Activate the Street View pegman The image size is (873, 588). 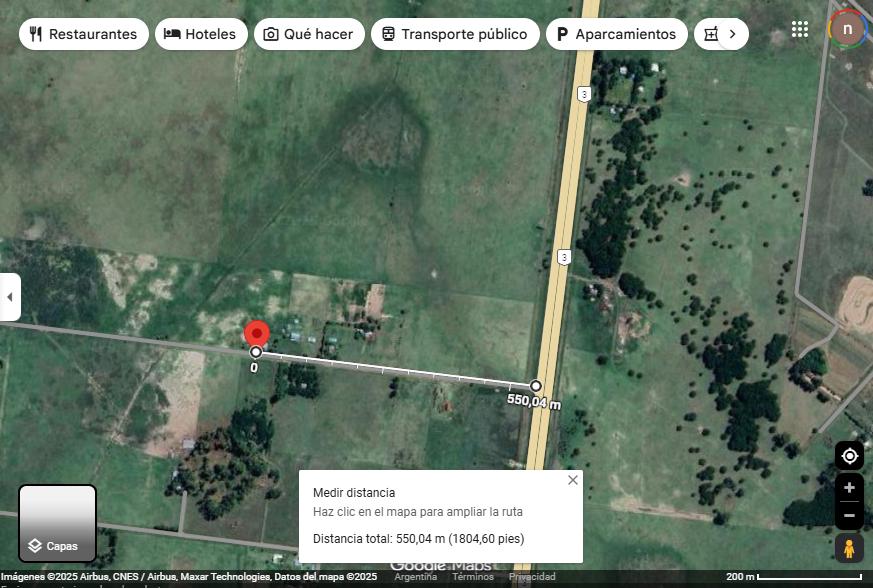pos(849,548)
